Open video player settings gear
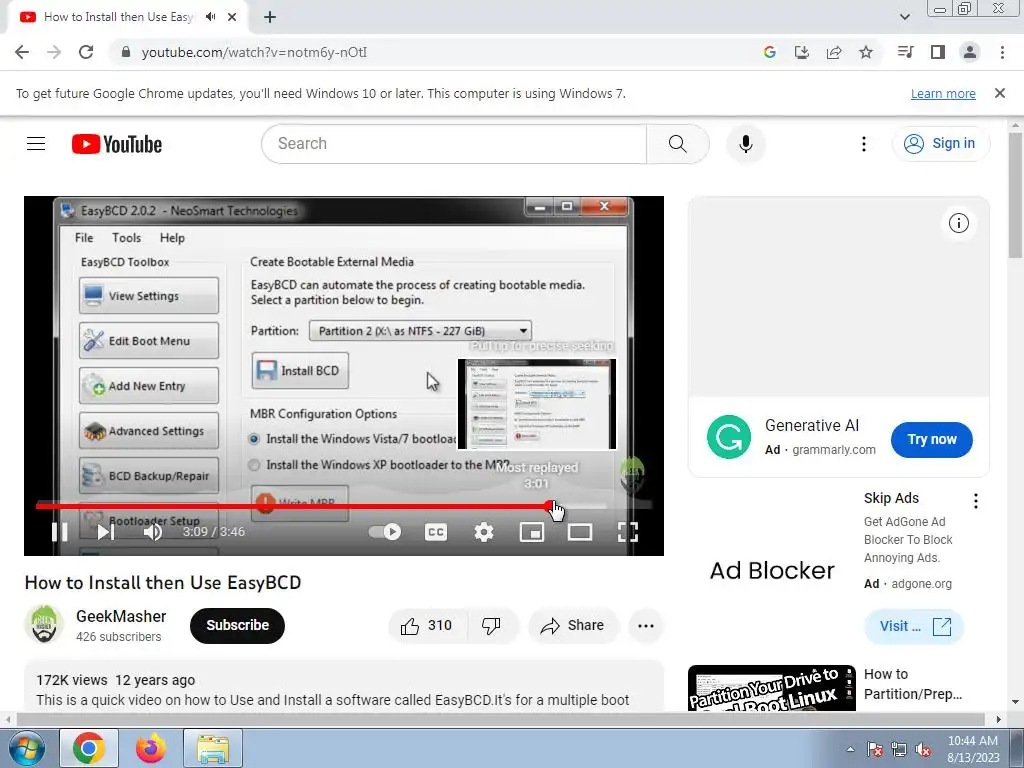 click(483, 532)
